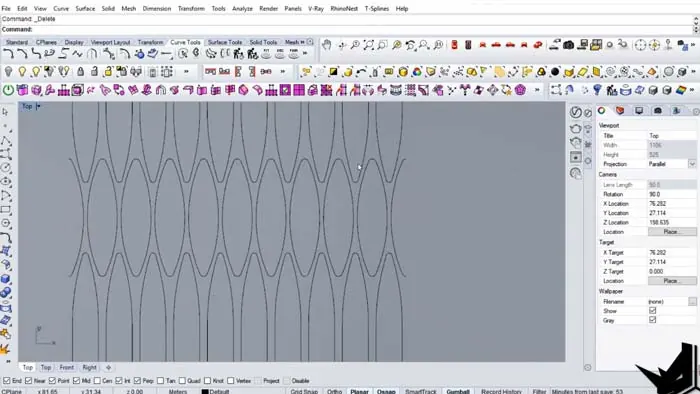Image resolution: width=700 pixels, height=394 pixels.
Task: Open the Curve menu
Action: click(x=61, y=8)
